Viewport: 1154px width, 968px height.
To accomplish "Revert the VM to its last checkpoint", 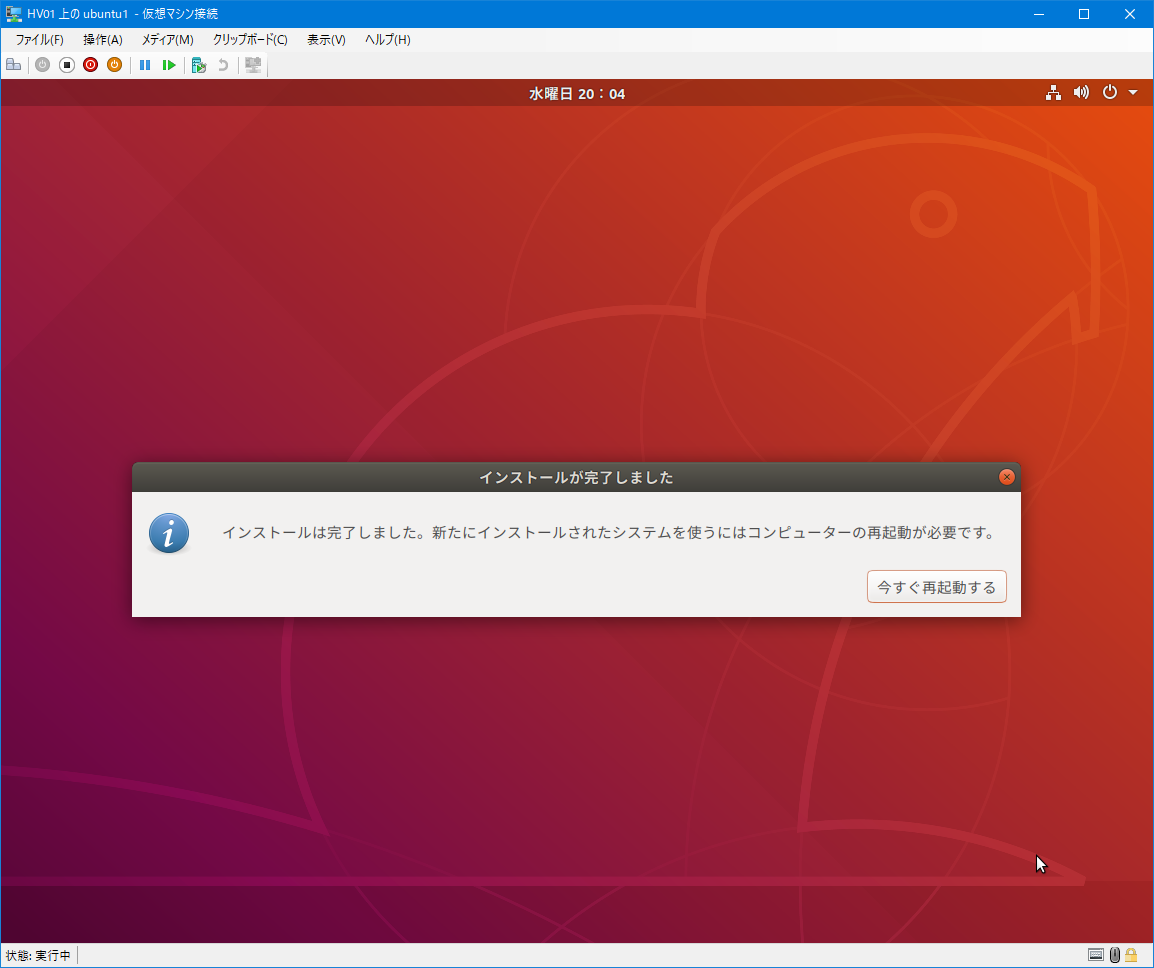I will click(222, 64).
